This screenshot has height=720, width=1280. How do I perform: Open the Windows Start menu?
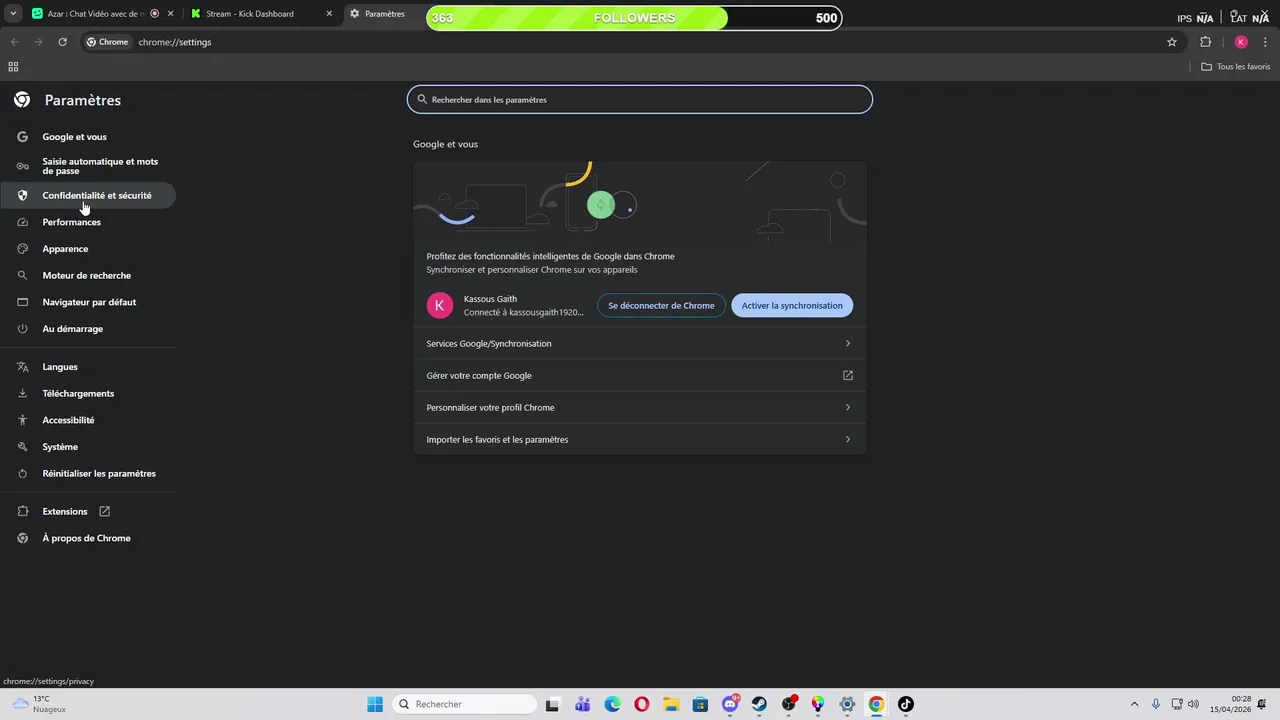[x=375, y=704]
